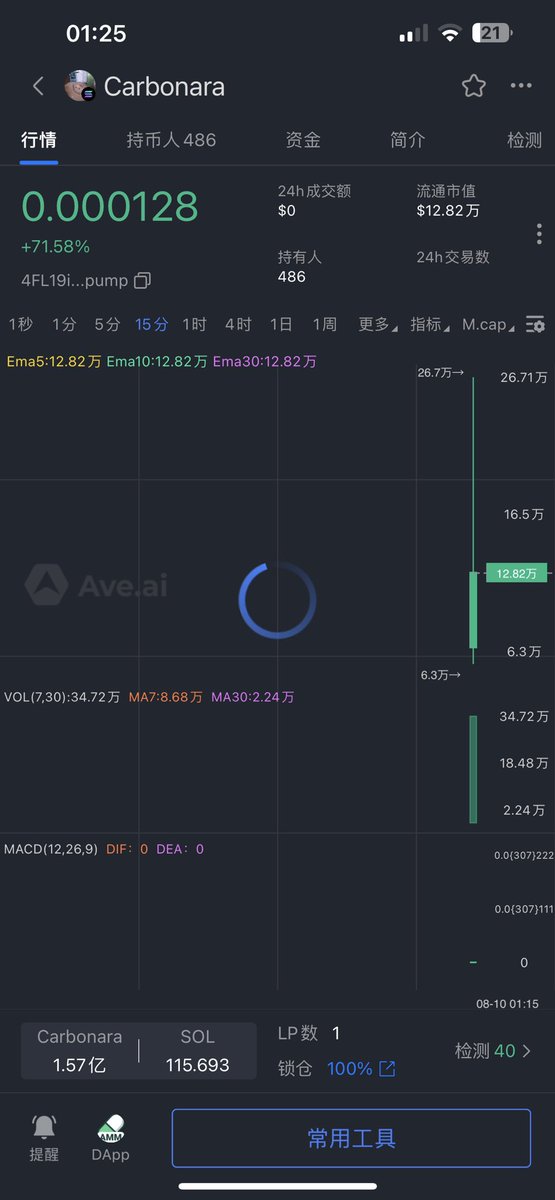Open the 资金 tab

click(303, 140)
